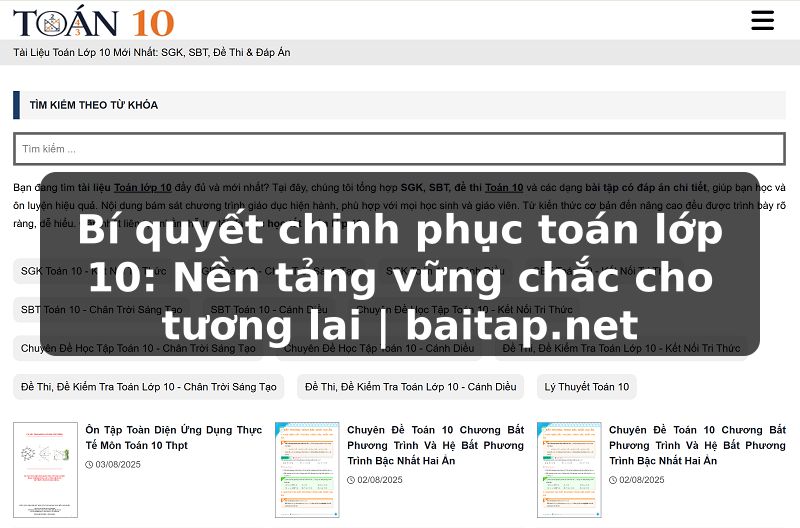Follow the underlined 'Toán 10' link in paragraph
This screenshot has height=528, width=800.
click(x=504, y=187)
